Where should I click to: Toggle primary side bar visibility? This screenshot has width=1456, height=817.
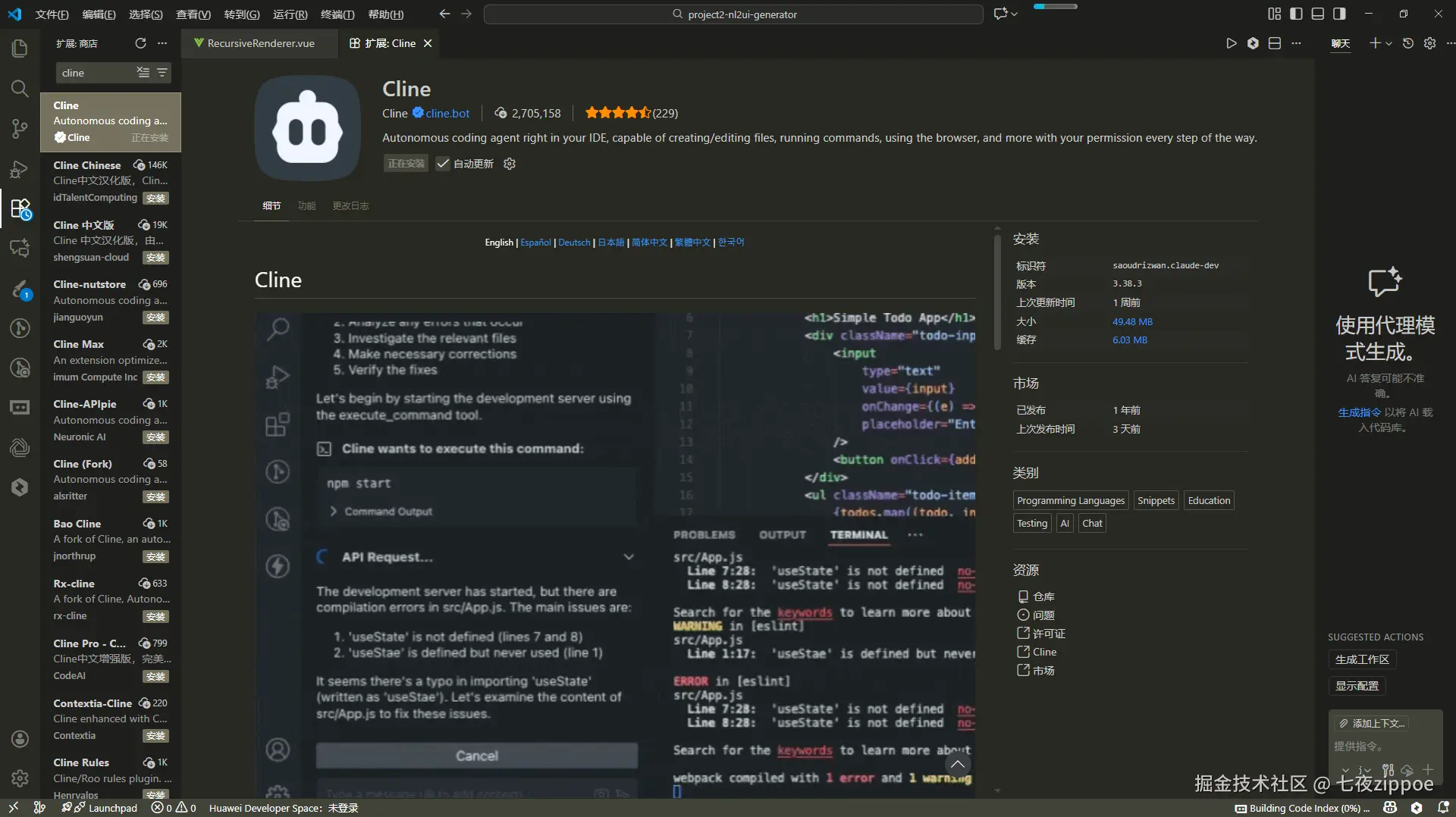(x=1296, y=14)
